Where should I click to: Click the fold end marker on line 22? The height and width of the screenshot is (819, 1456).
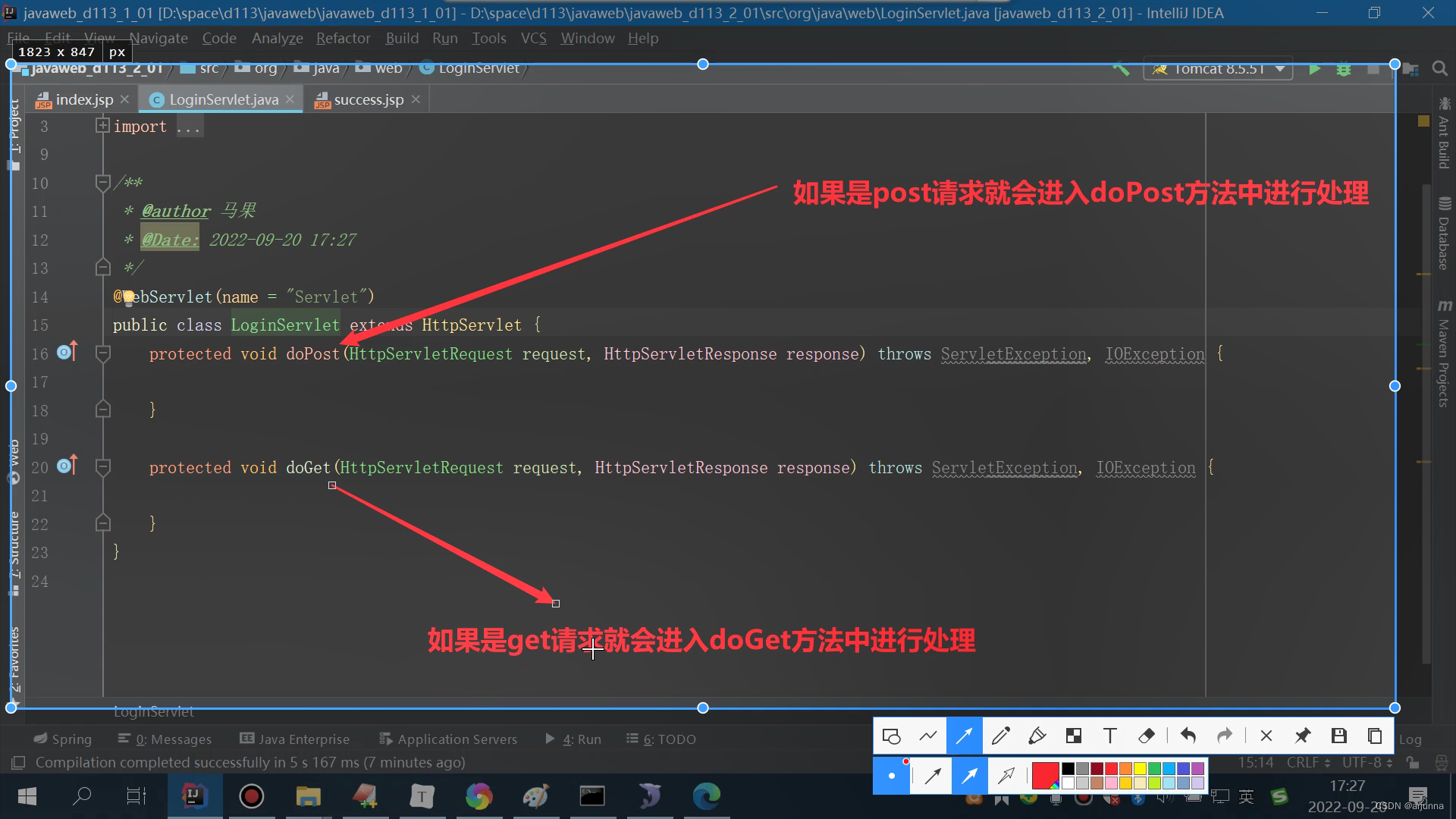(102, 523)
